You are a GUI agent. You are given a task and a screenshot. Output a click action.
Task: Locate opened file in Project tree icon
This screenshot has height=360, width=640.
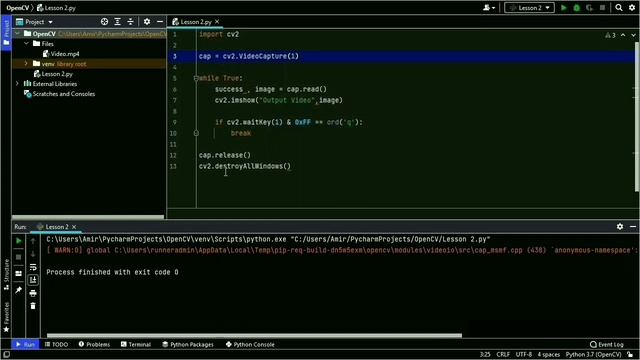tap(104, 22)
